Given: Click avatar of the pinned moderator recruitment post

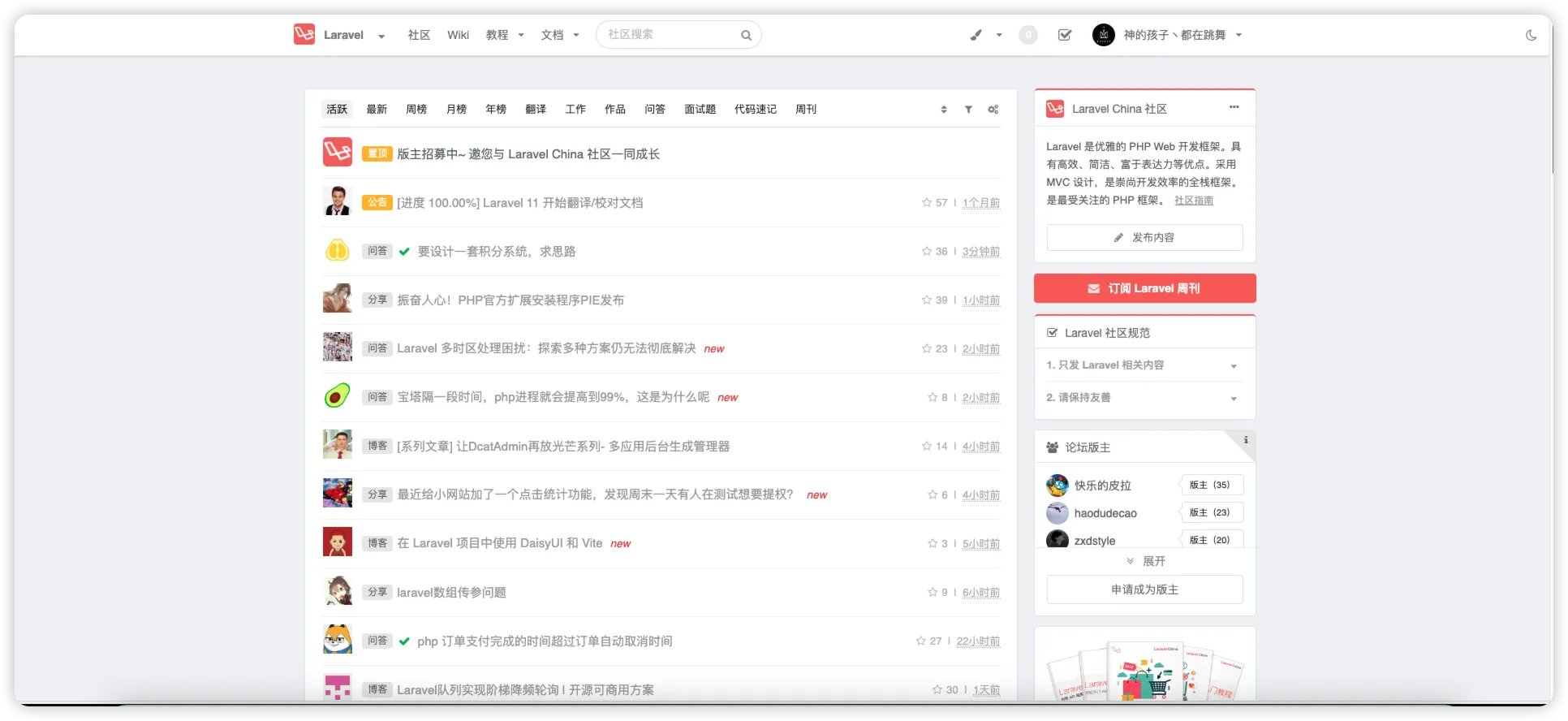Looking at the screenshot, I should pos(338,152).
